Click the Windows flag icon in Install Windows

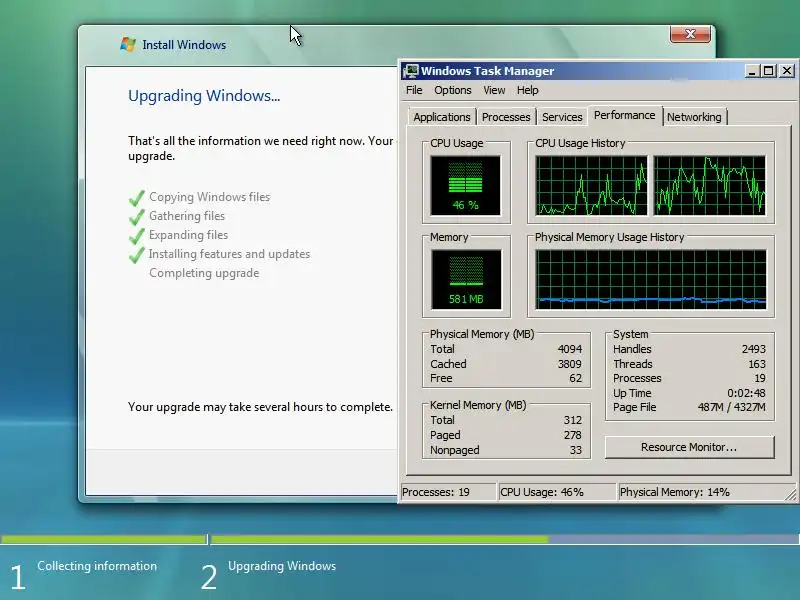click(128, 44)
